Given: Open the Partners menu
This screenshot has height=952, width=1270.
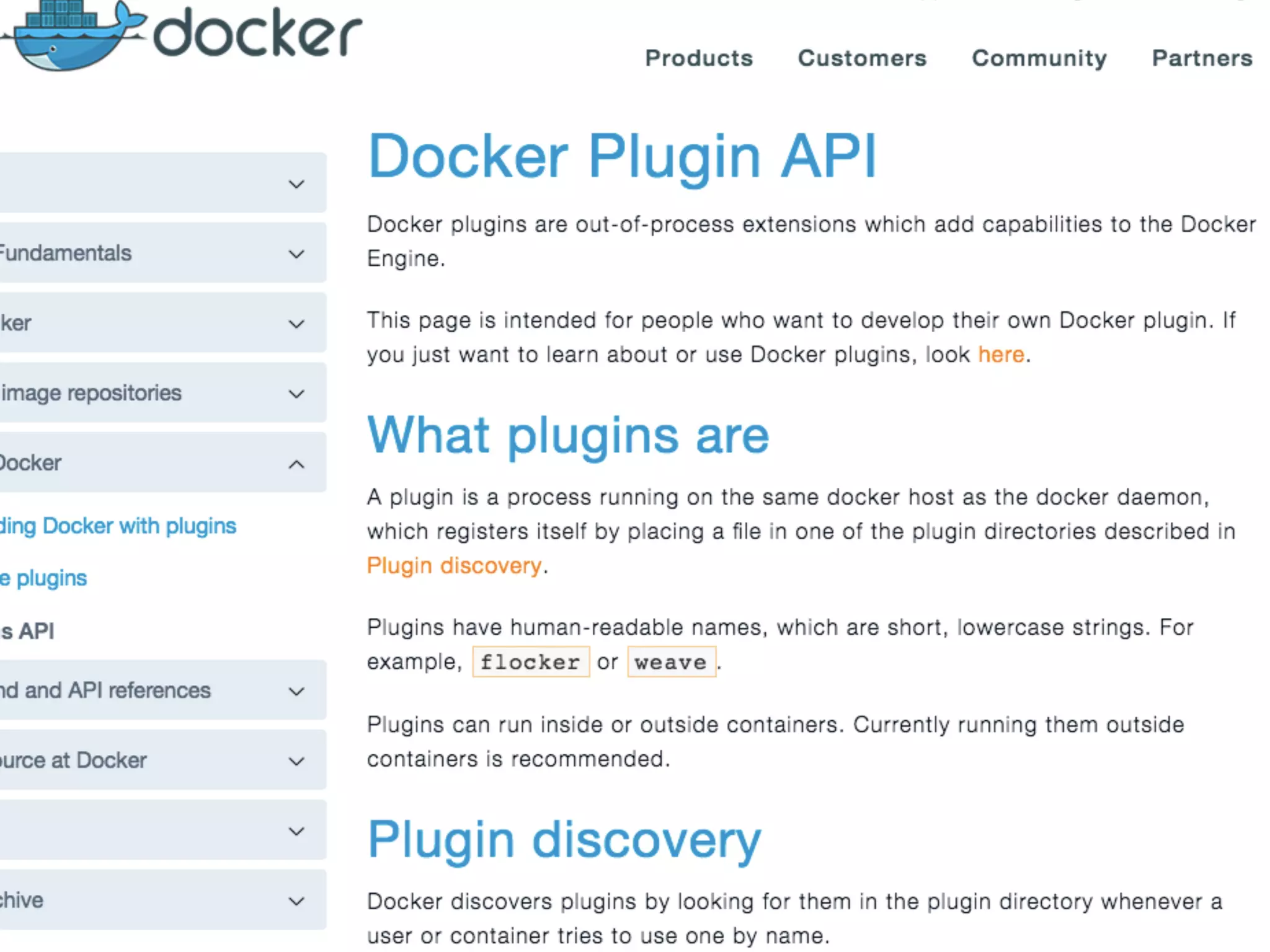Looking at the screenshot, I should [x=1202, y=58].
